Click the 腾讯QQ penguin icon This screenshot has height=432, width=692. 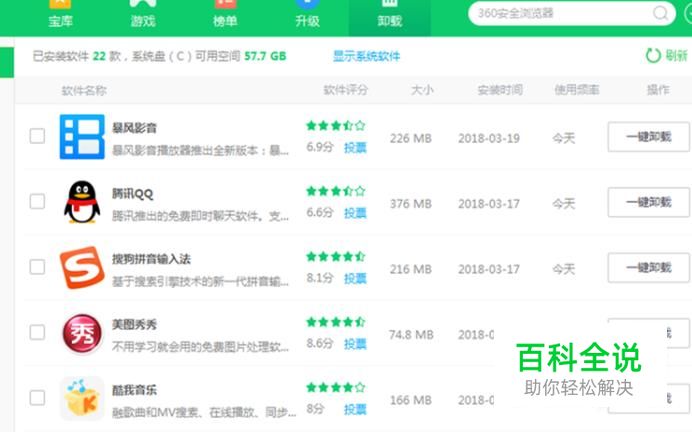[82, 202]
